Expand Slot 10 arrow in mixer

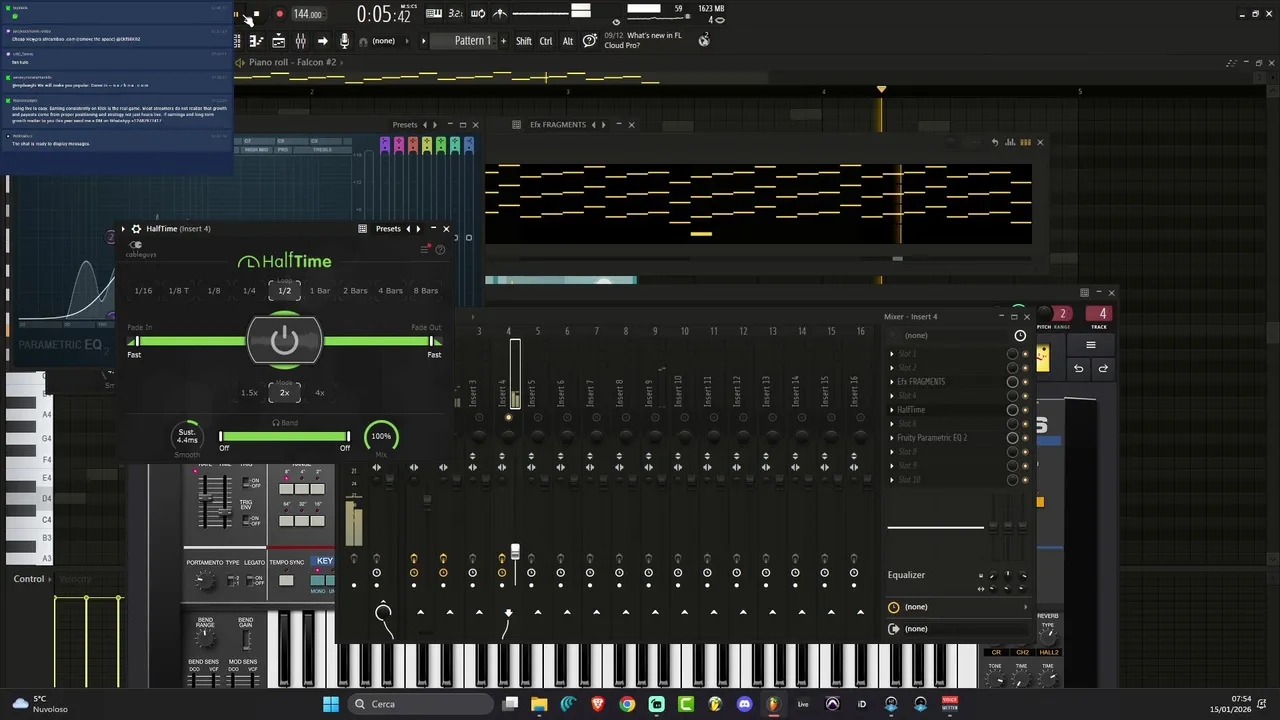892,480
